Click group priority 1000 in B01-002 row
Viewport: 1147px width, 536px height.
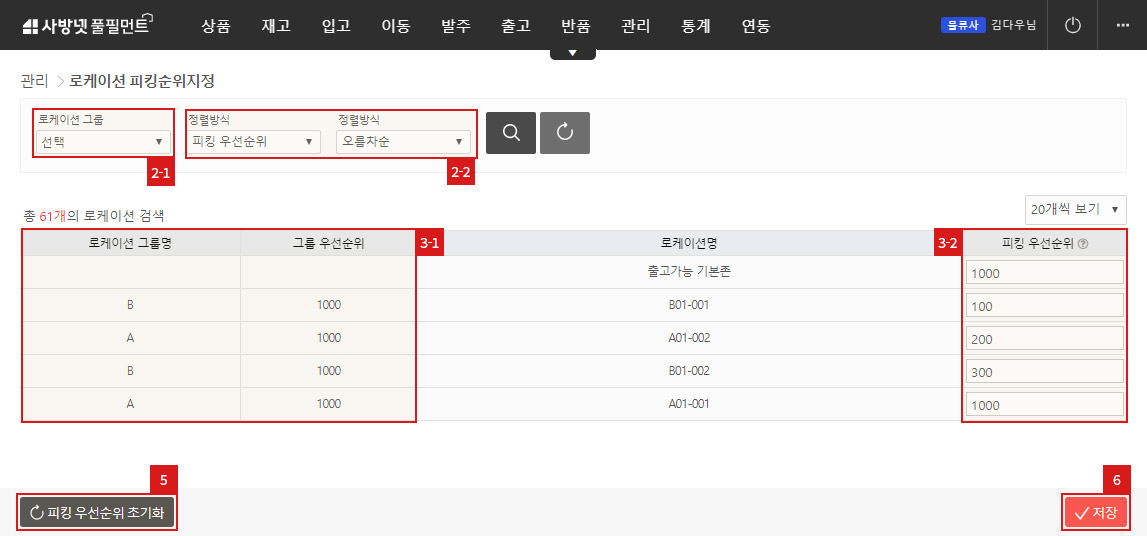point(328,371)
